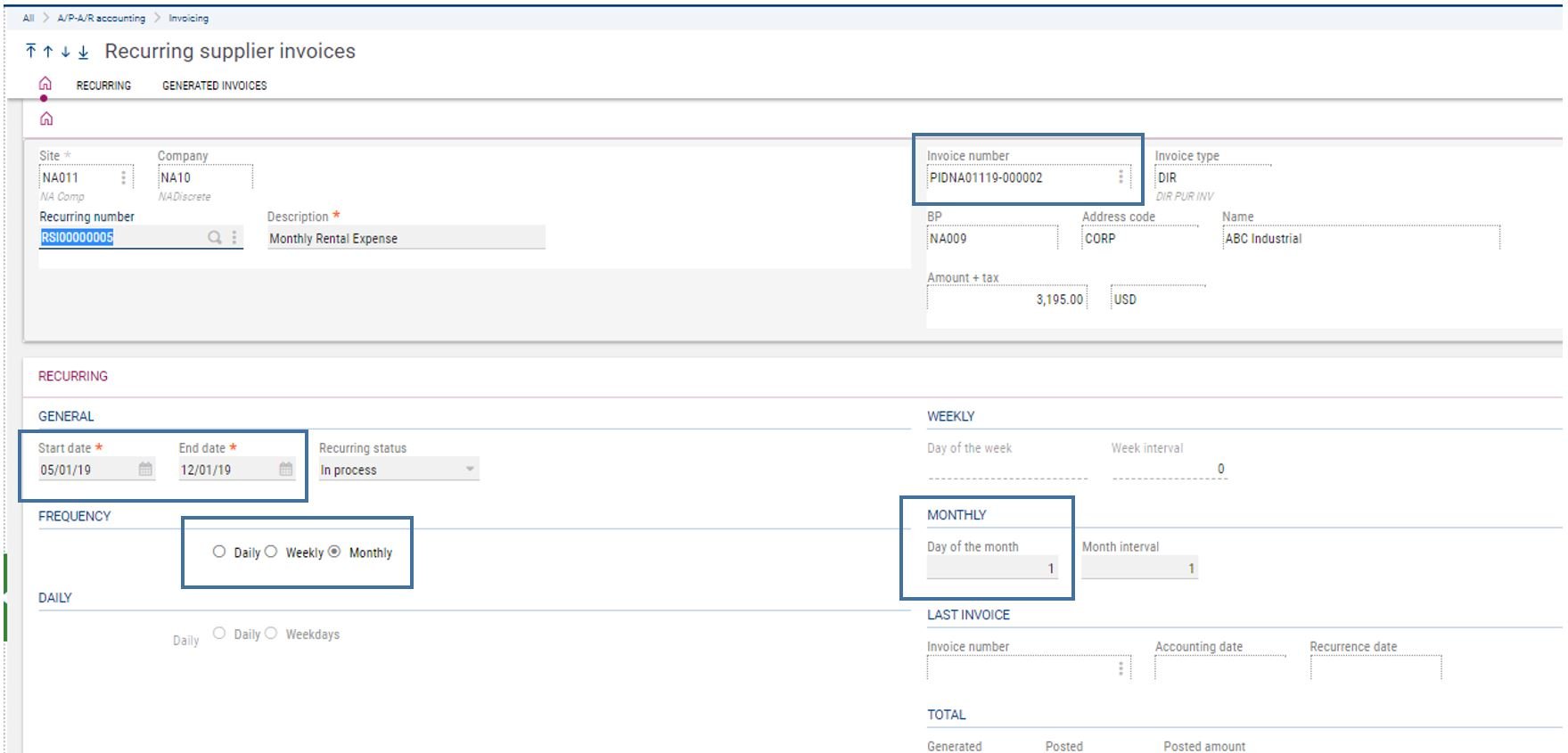Click the Recurring number search magnifier
Image resolution: width=1568 pixels, height=753 pixels.
click(x=214, y=237)
